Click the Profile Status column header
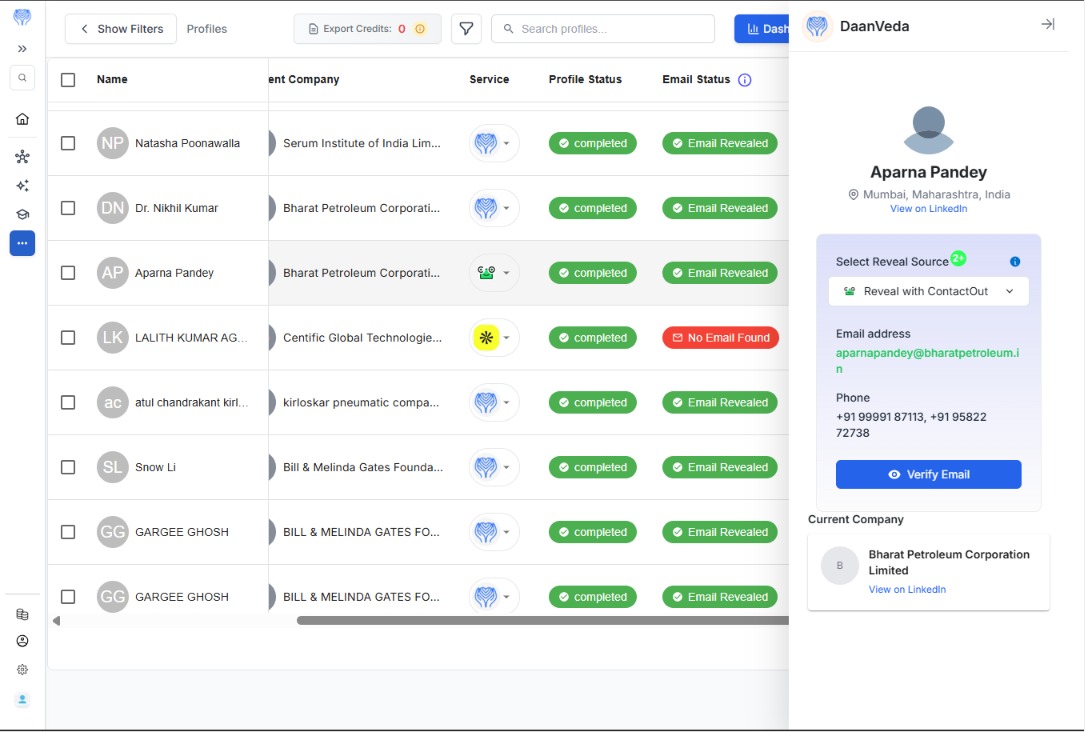Image resolution: width=1085 pixels, height=732 pixels. click(x=585, y=80)
